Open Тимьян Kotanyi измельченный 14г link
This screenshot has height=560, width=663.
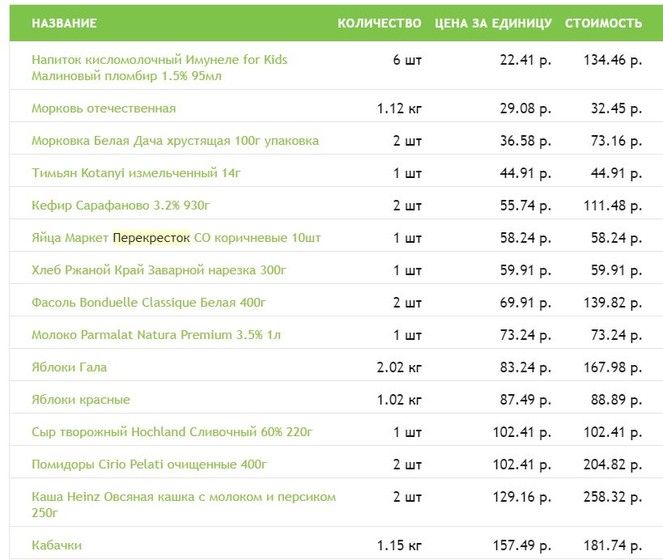tap(136, 173)
